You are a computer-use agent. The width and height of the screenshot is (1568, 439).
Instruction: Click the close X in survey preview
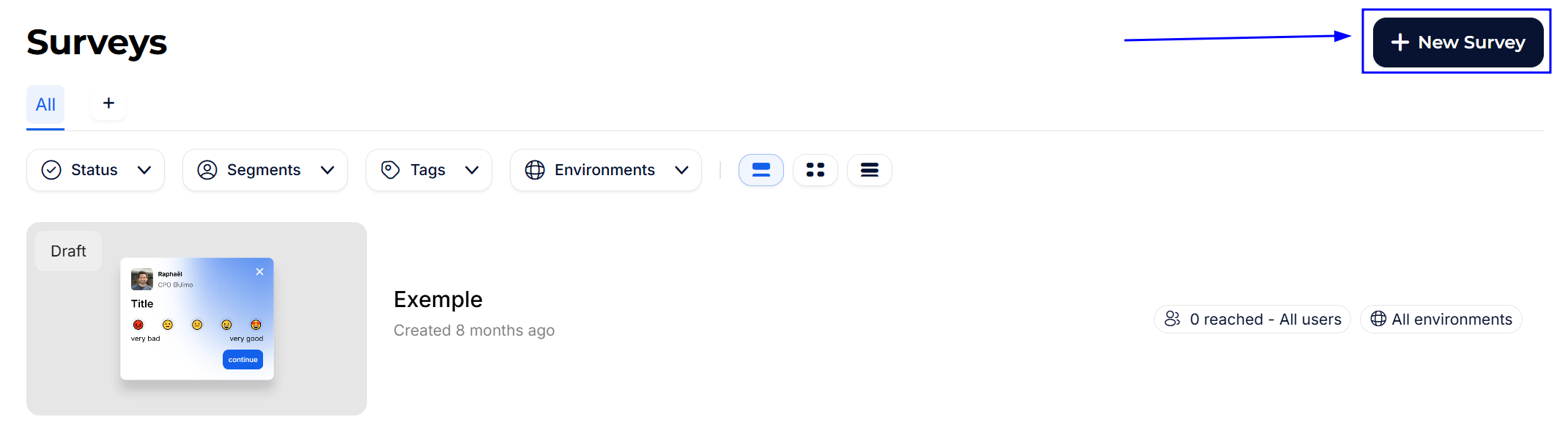point(259,272)
